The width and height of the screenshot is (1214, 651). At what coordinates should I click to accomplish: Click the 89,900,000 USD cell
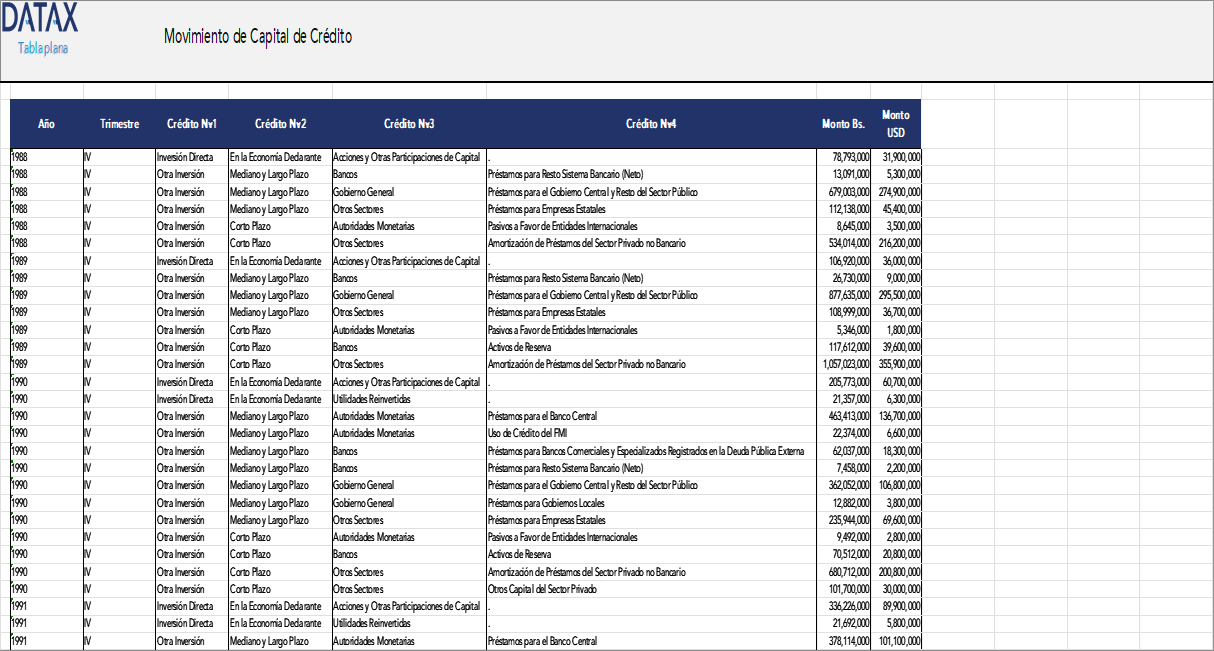pos(896,606)
